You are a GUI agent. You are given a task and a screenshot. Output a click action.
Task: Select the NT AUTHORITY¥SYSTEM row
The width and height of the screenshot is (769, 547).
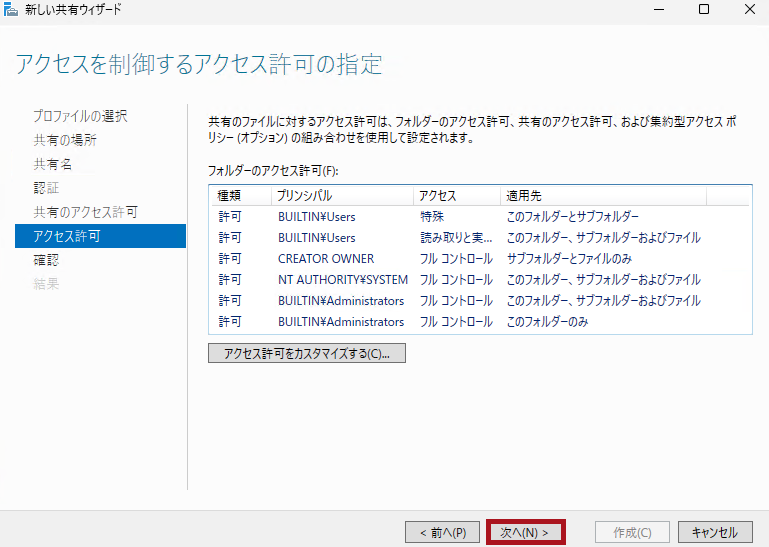[x=481, y=280]
